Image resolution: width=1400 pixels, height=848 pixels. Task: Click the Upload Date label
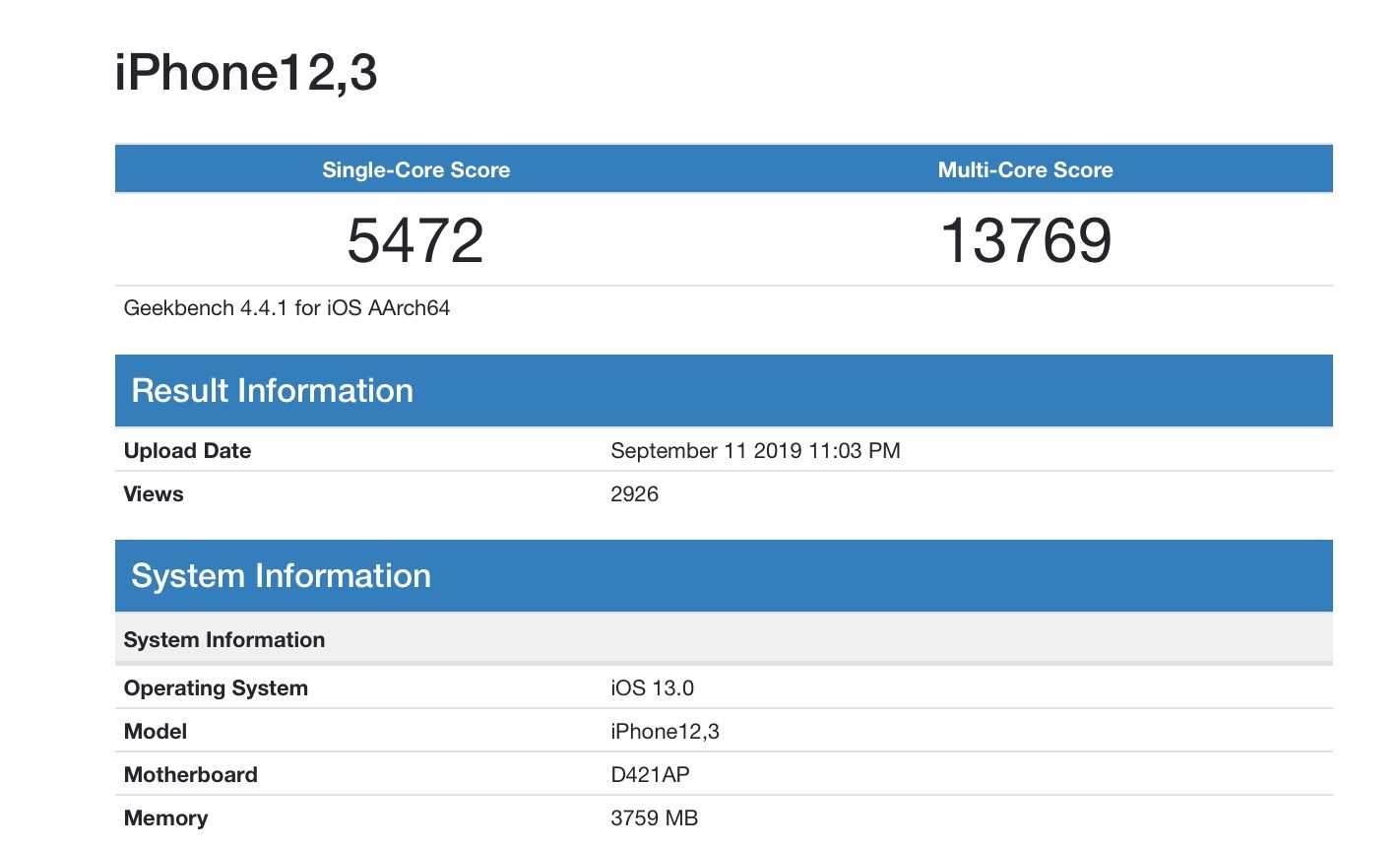click(187, 451)
